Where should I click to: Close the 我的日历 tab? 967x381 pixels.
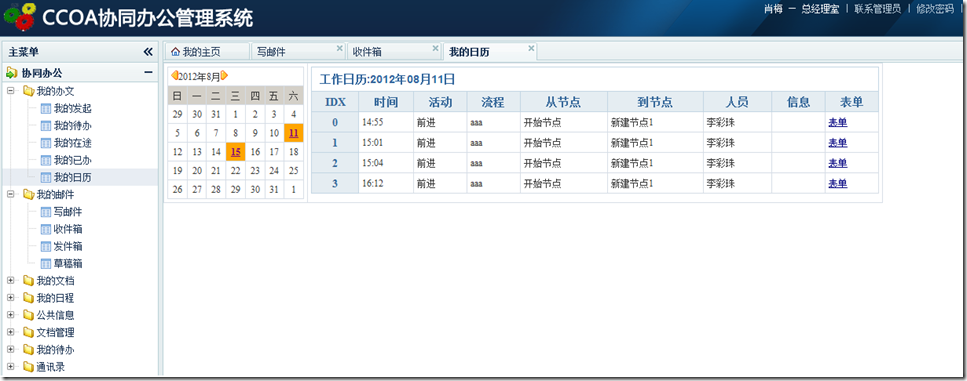click(x=531, y=48)
